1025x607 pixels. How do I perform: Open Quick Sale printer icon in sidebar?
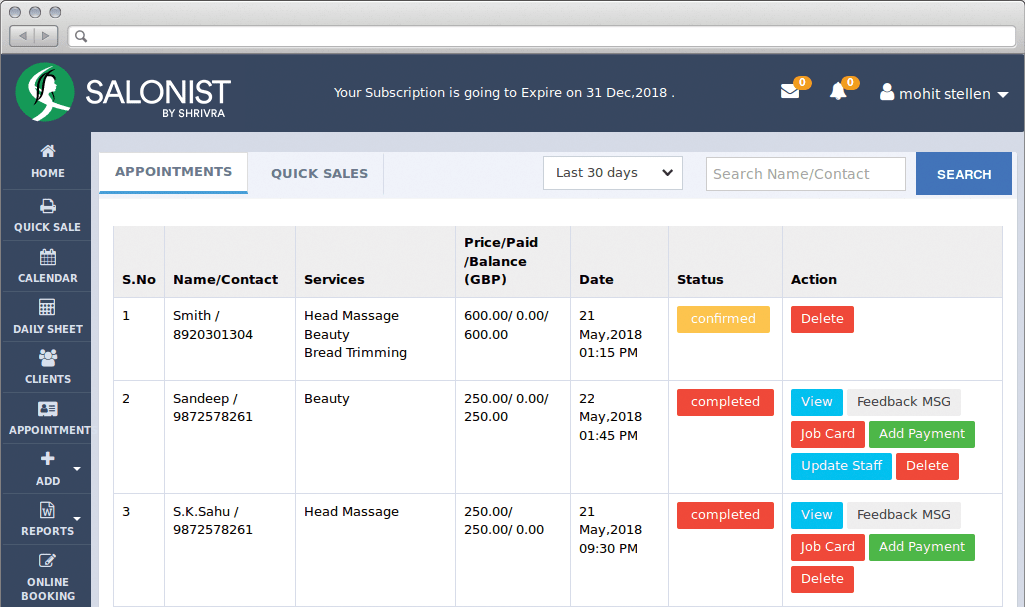pyautogui.click(x=48, y=206)
